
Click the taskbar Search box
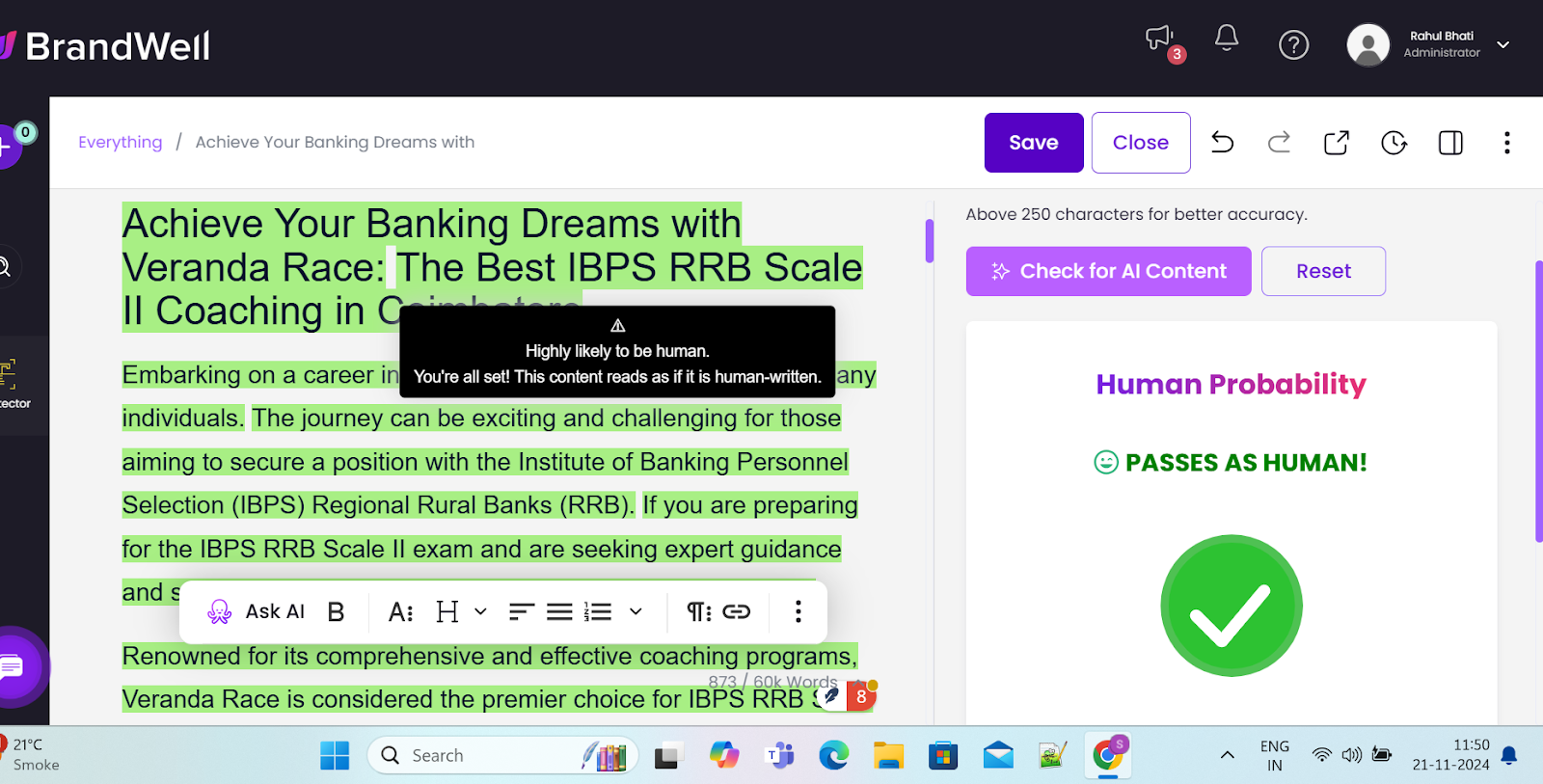coord(502,755)
